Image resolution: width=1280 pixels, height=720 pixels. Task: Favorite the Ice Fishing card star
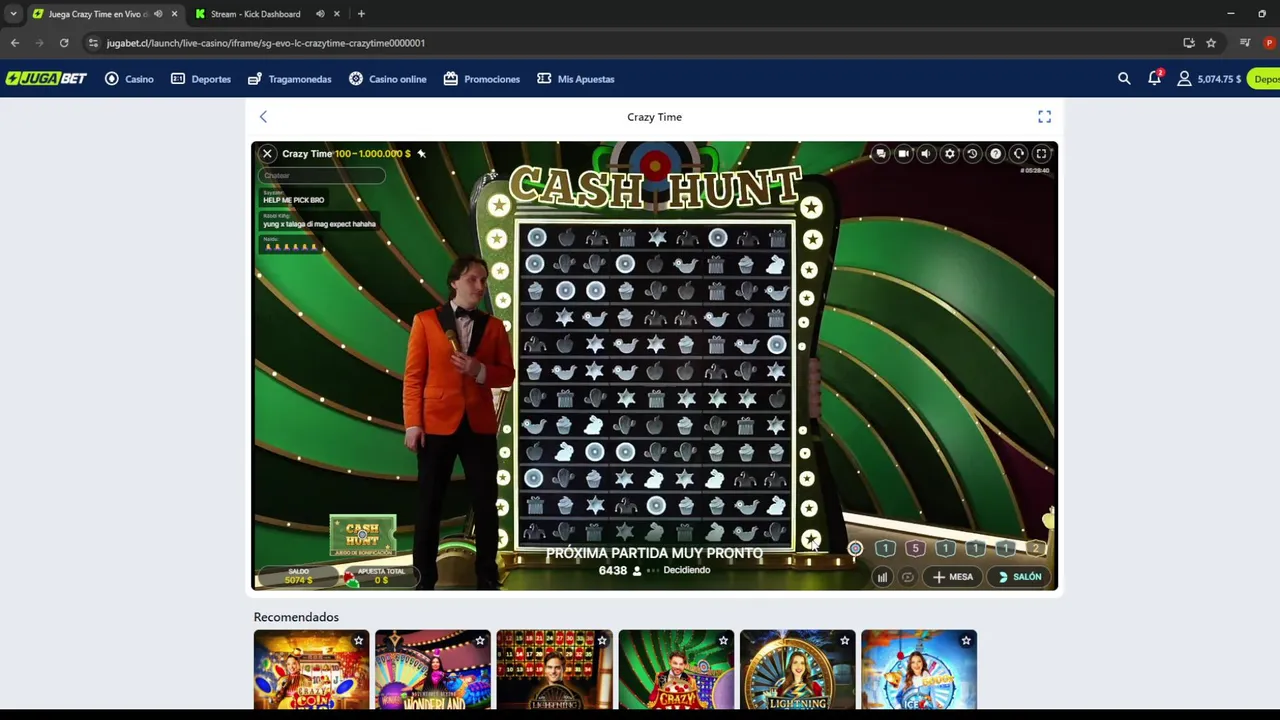point(966,641)
